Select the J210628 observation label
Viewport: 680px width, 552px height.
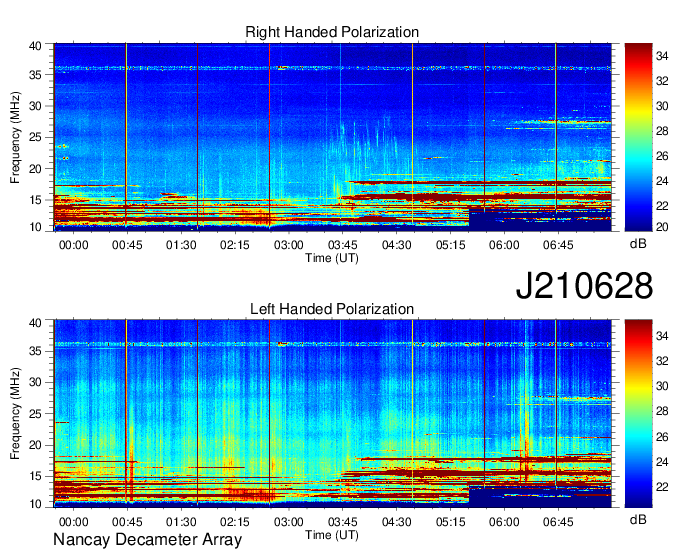[x=584, y=285]
